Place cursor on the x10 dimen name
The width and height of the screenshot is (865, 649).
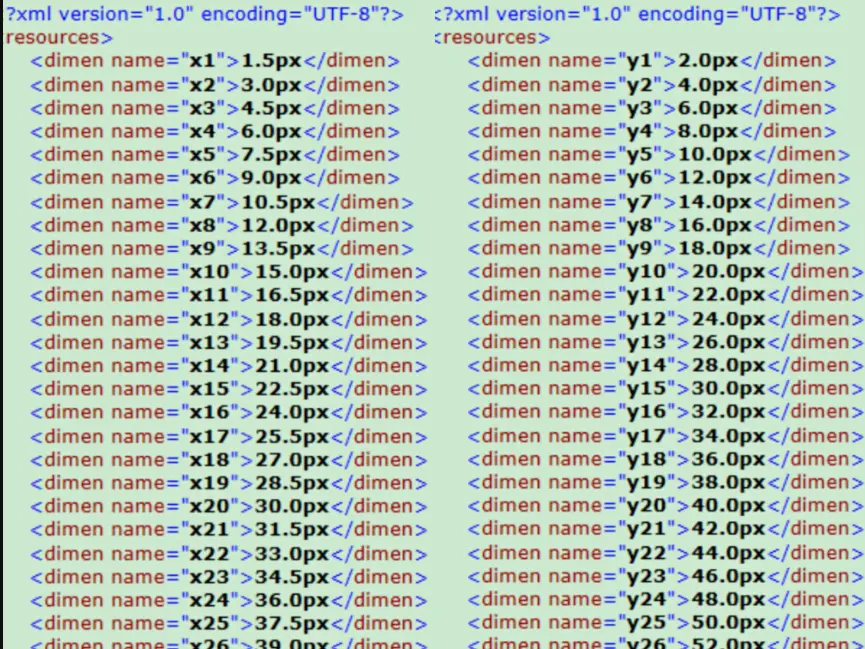[210, 272]
